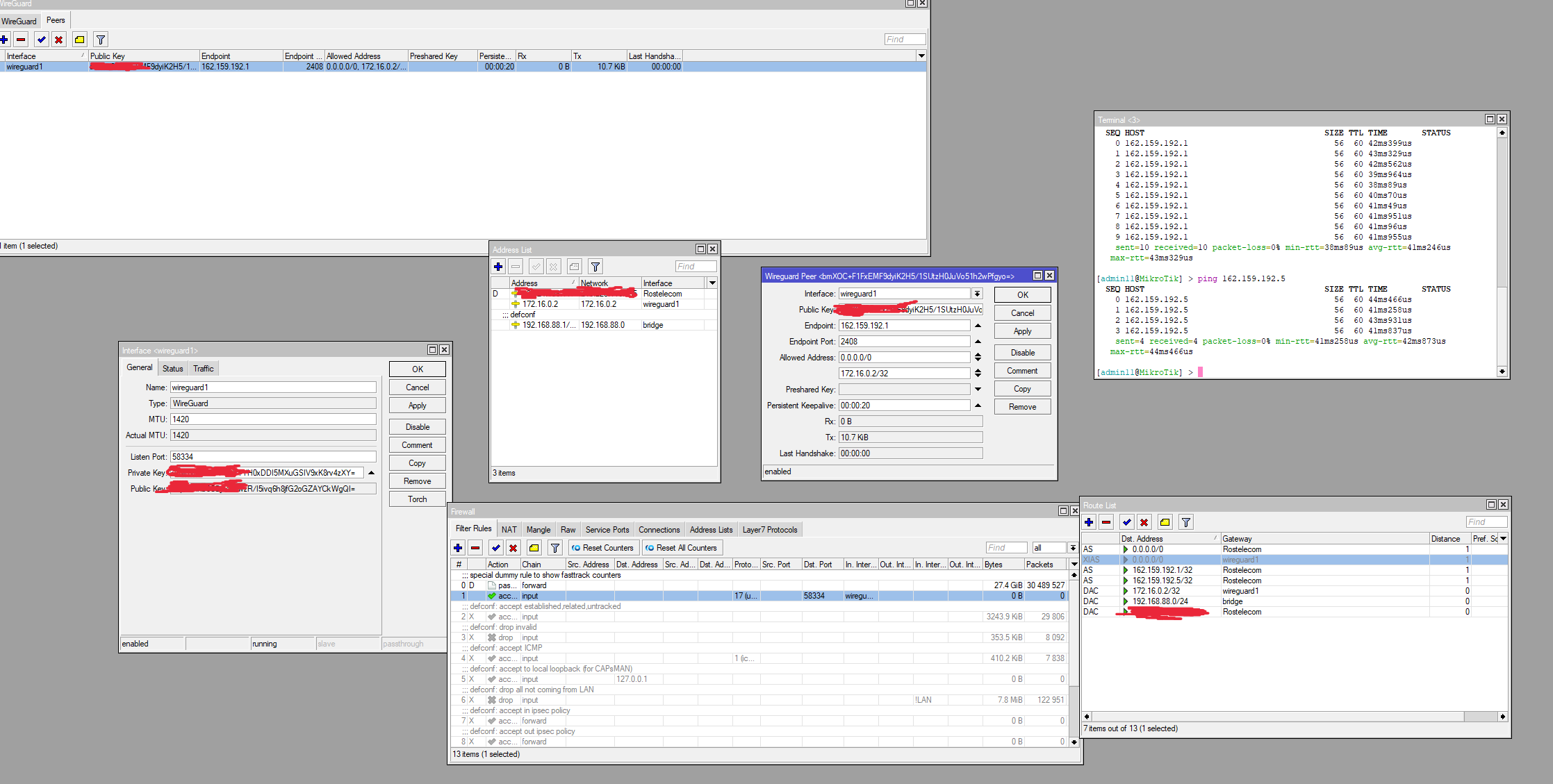Open Status tab in Interface wireguard1
Screen dimensions: 1553x784
pyautogui.click(x=173, y=369)
